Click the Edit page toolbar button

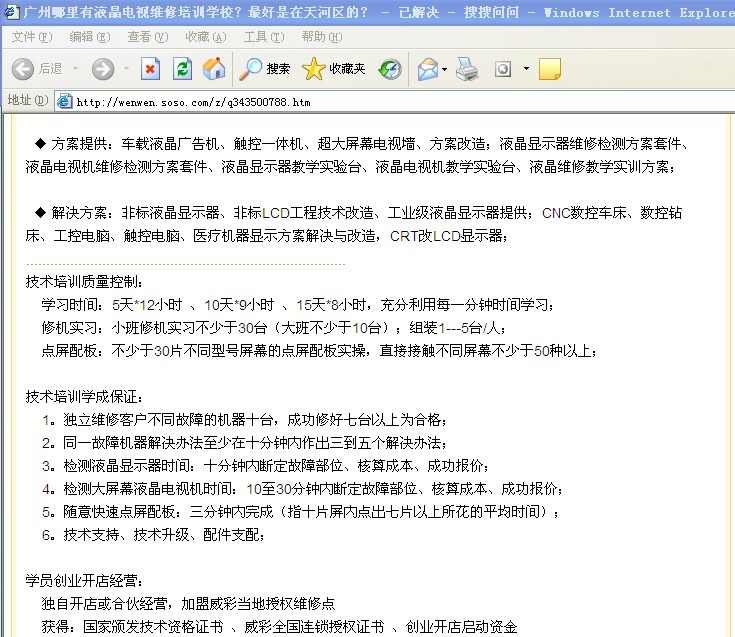click(x=503, y=69)
